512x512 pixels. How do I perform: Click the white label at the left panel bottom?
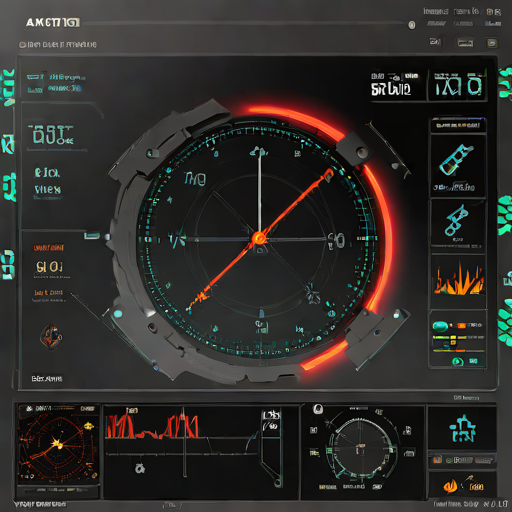pos(47,379)
